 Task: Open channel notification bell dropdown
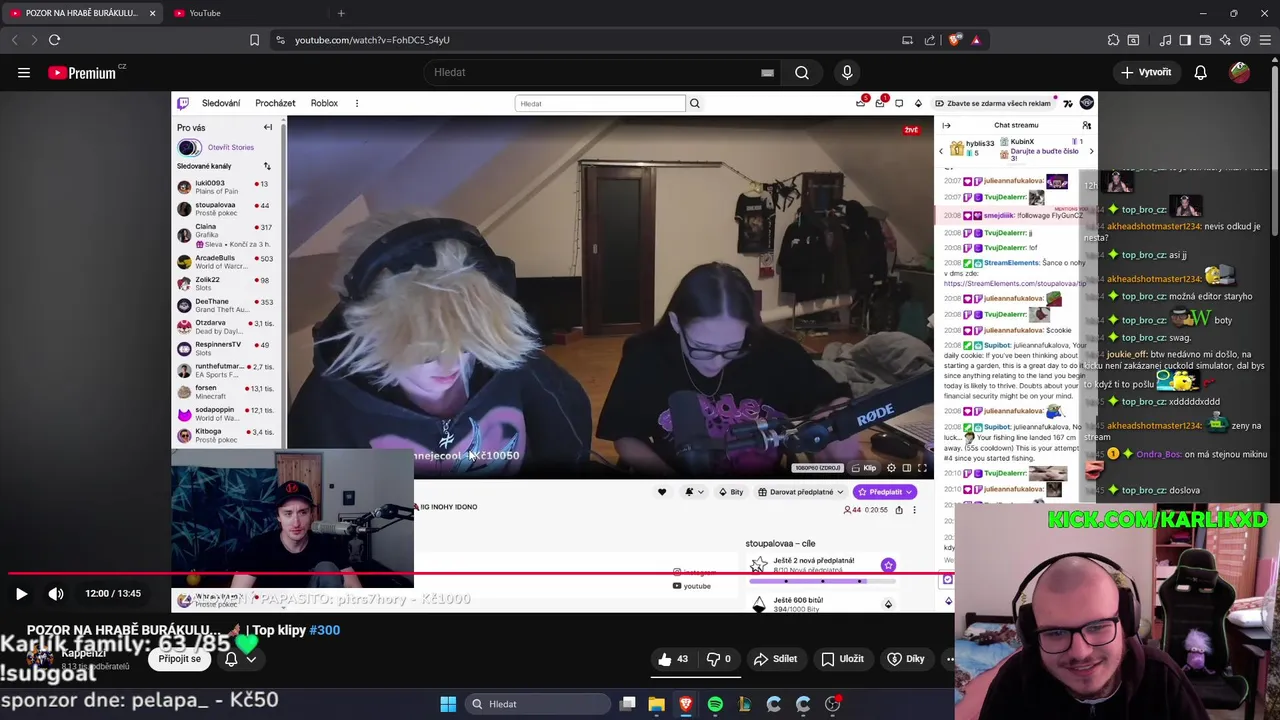240,659
